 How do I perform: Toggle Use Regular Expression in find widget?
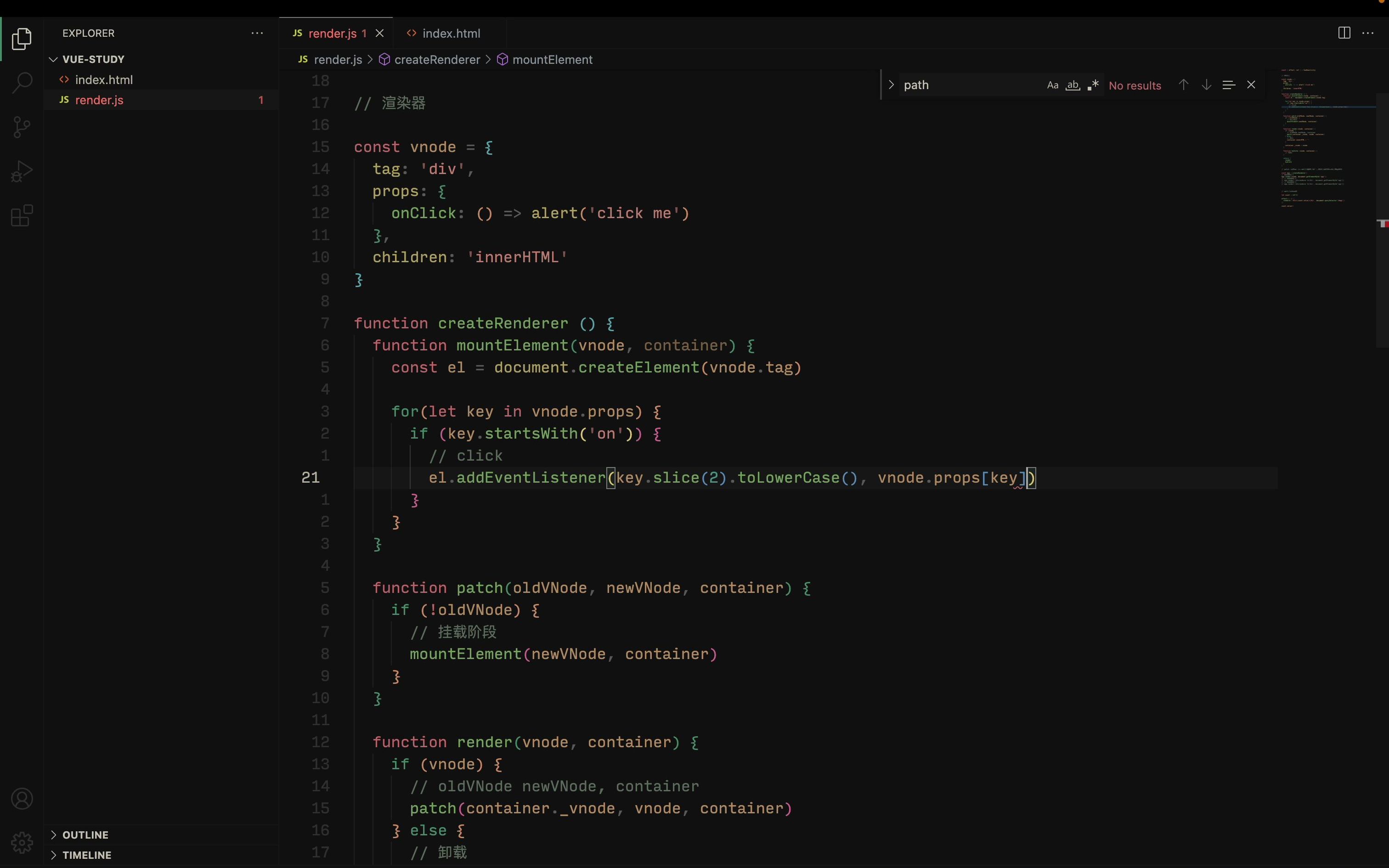click(1093, 85)
